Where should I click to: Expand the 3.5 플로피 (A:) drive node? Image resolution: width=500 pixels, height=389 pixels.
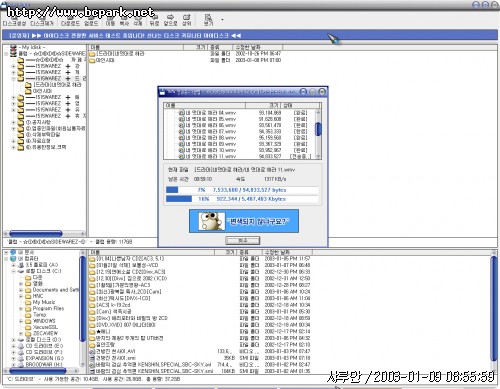point(14,265)
